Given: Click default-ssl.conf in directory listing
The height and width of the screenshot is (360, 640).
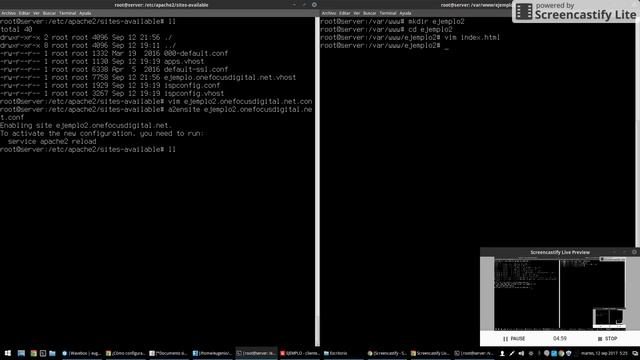Looking at the screenshot, I should coord(196,69).
